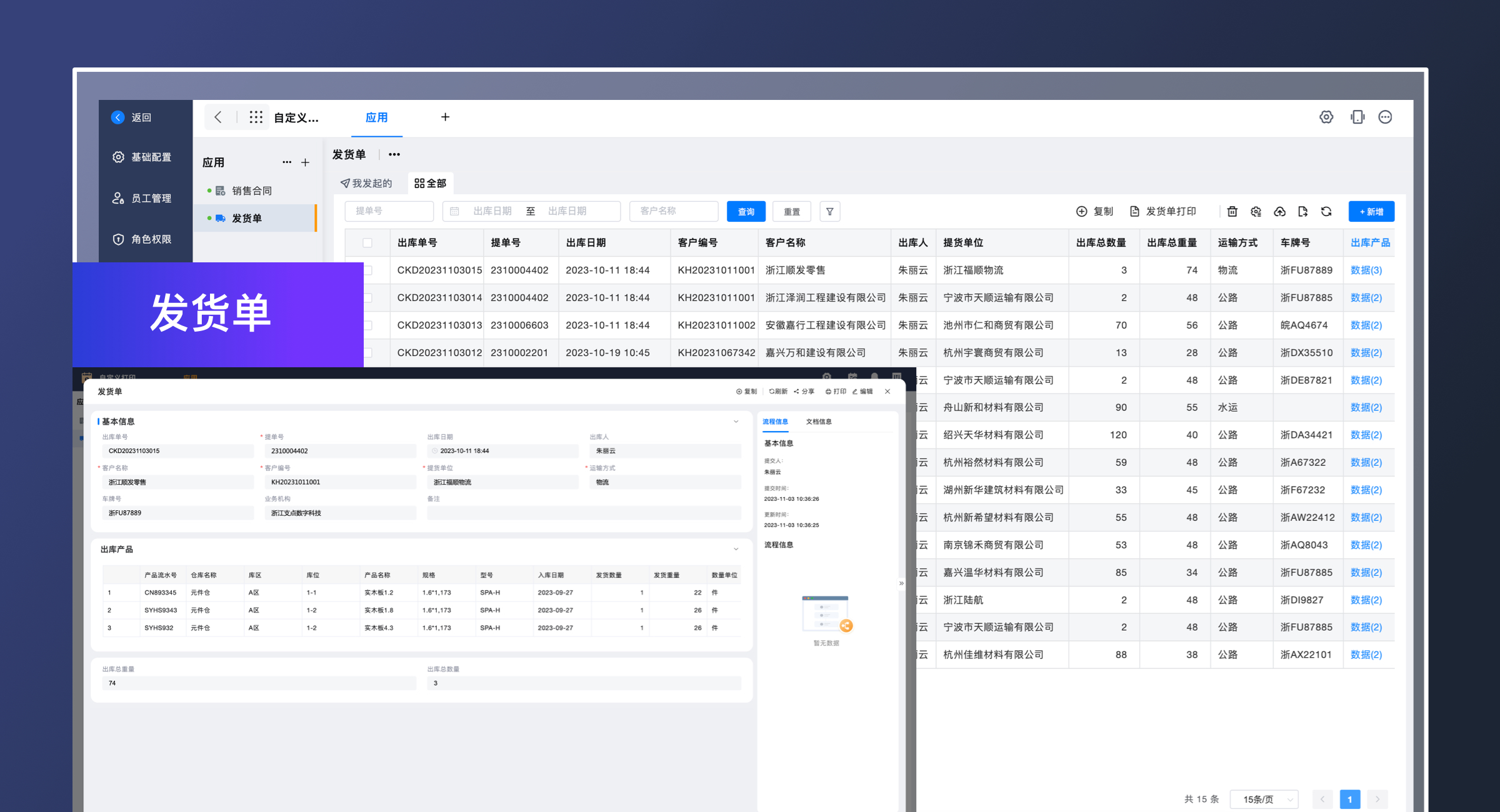Click the export file icon
1500x812 pixels.
[x=1302, y=212]
